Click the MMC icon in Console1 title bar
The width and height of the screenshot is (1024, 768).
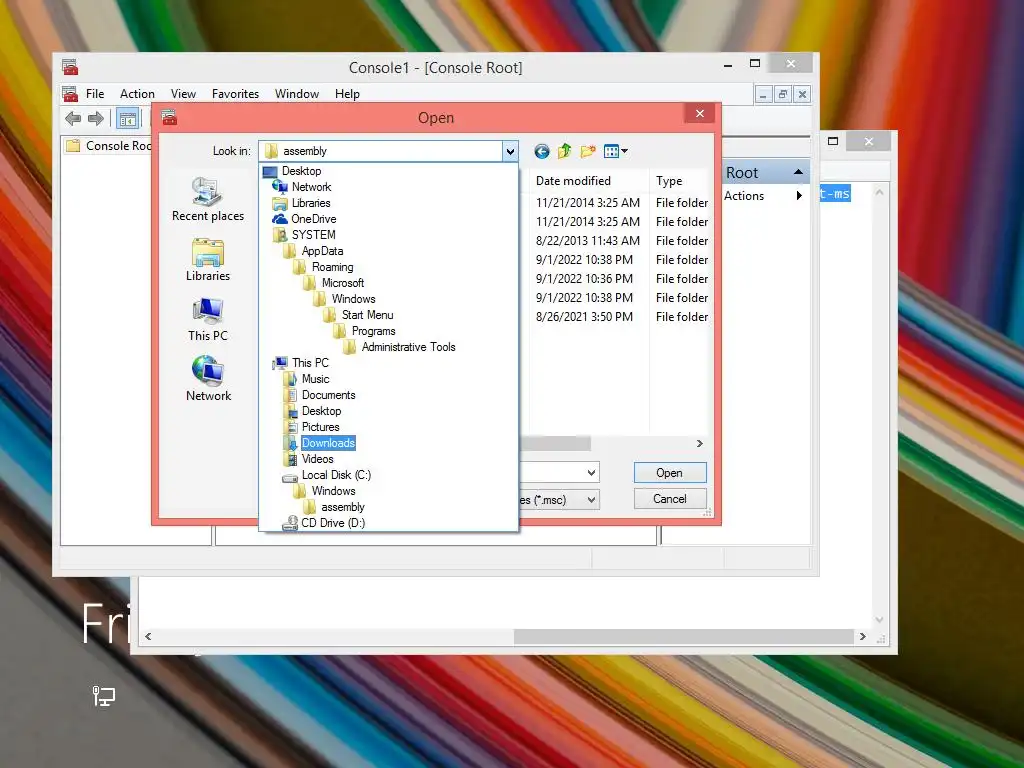(x=70, y=67)
